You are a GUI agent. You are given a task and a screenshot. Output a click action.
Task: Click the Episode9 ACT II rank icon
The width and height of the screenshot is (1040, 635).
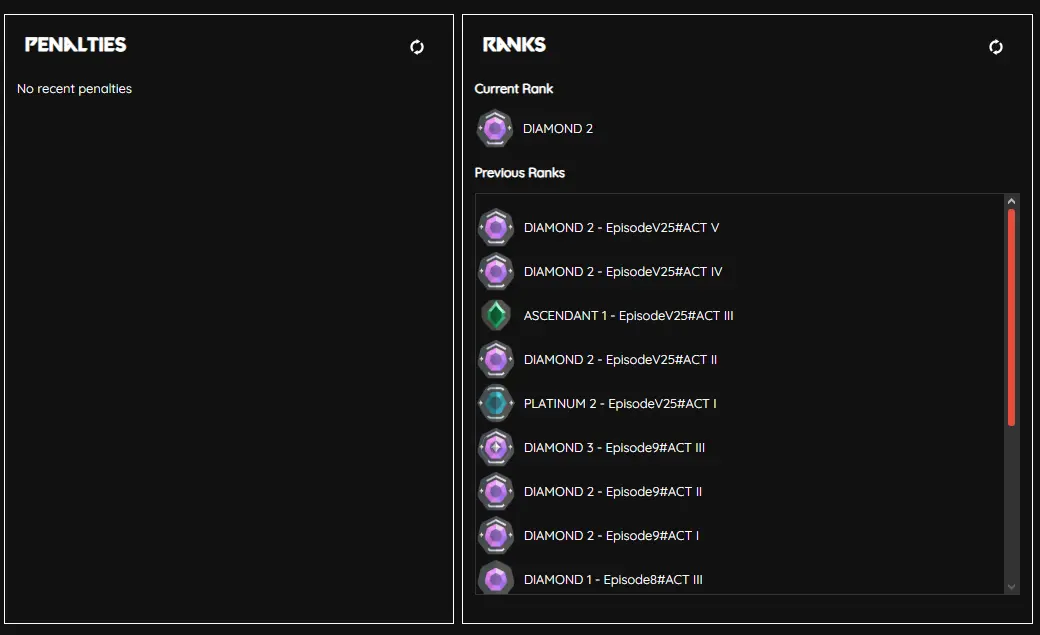(496, 492)
